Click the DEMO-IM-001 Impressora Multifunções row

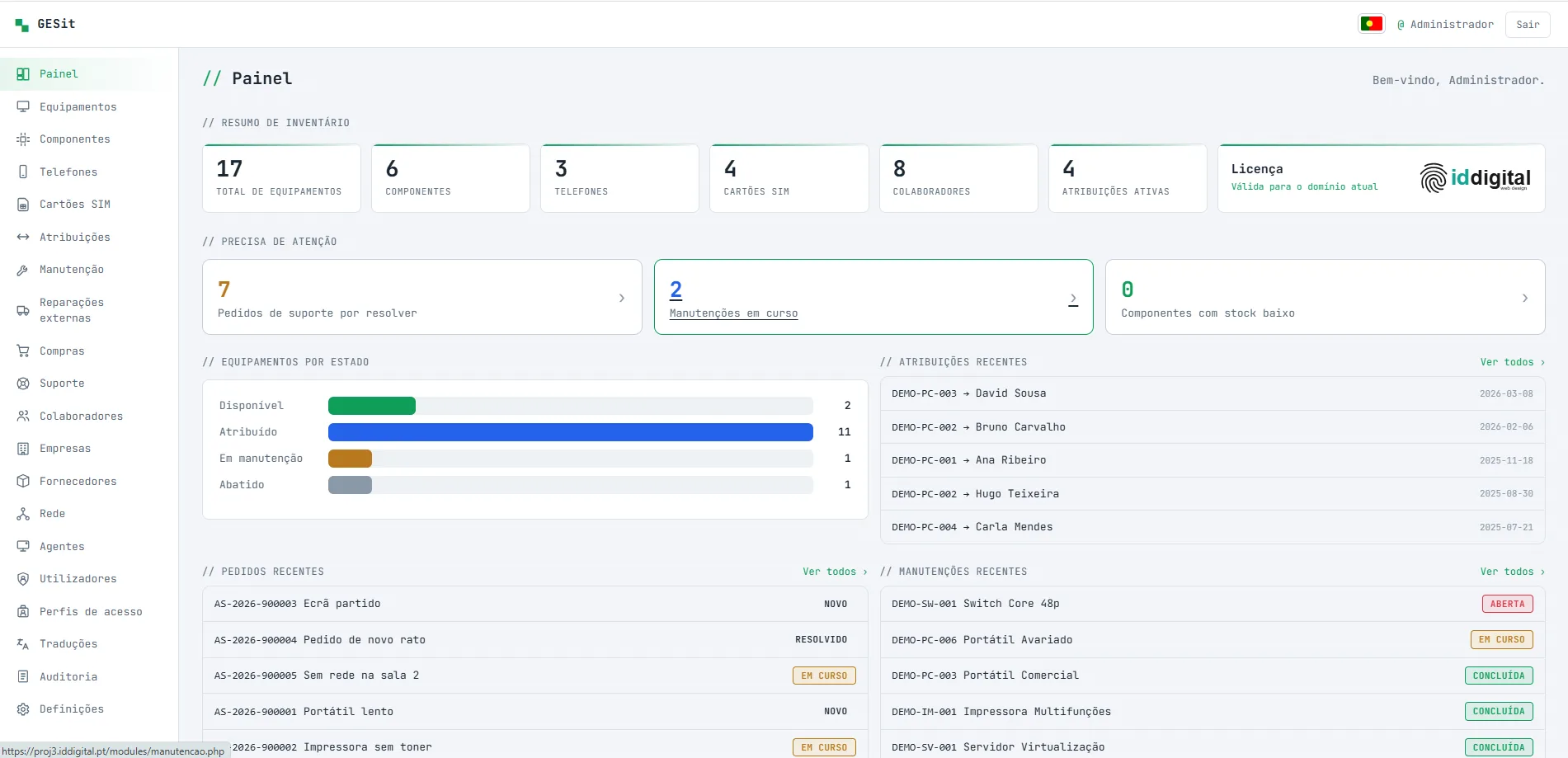click(1212, 712)
